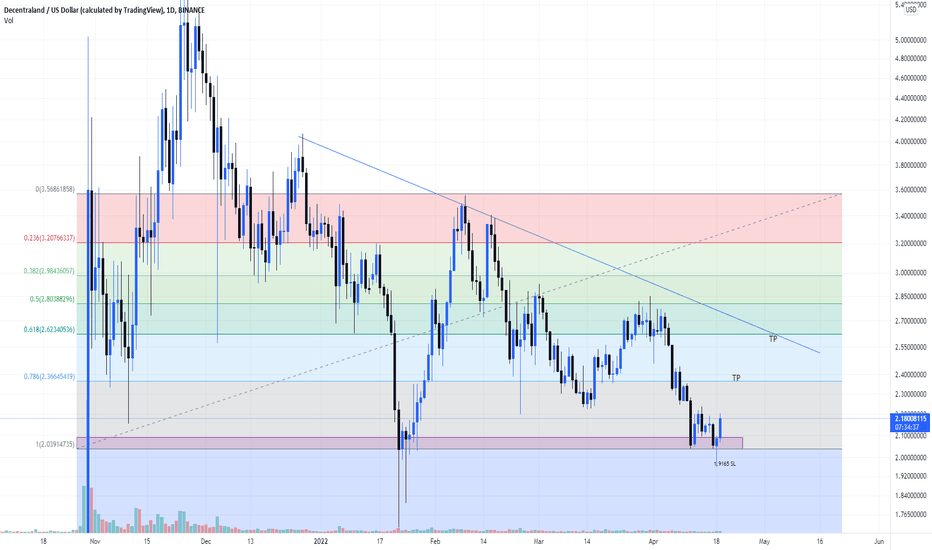Click the 1.76500000 price axis label
This screenshot has width=932, height=550.
point(909,514)
